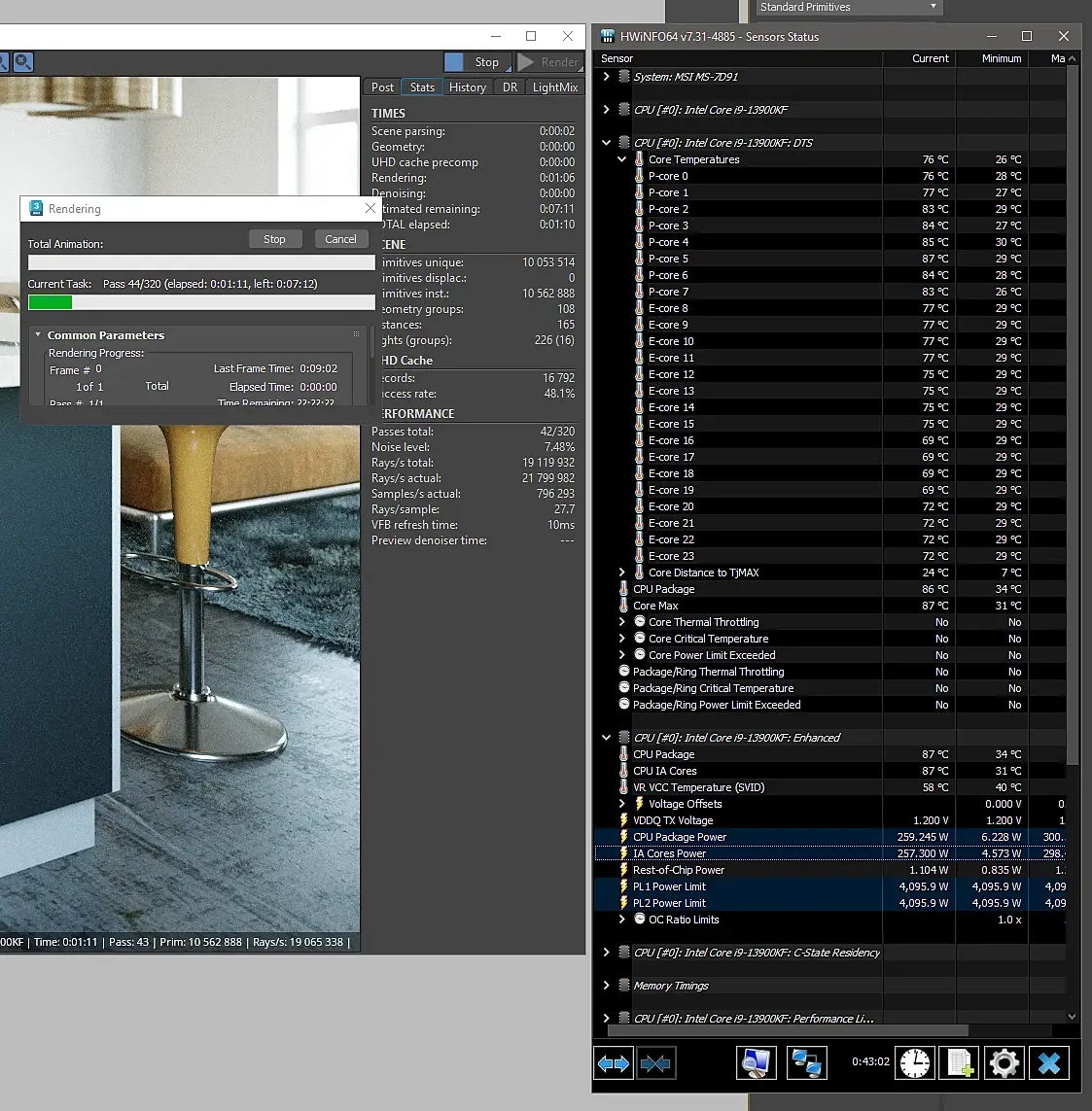This screenshot has height=1111, width=1092.
Task: Click the collapse columns arrows icon in HWiNFO
Action: [656, 1063]
